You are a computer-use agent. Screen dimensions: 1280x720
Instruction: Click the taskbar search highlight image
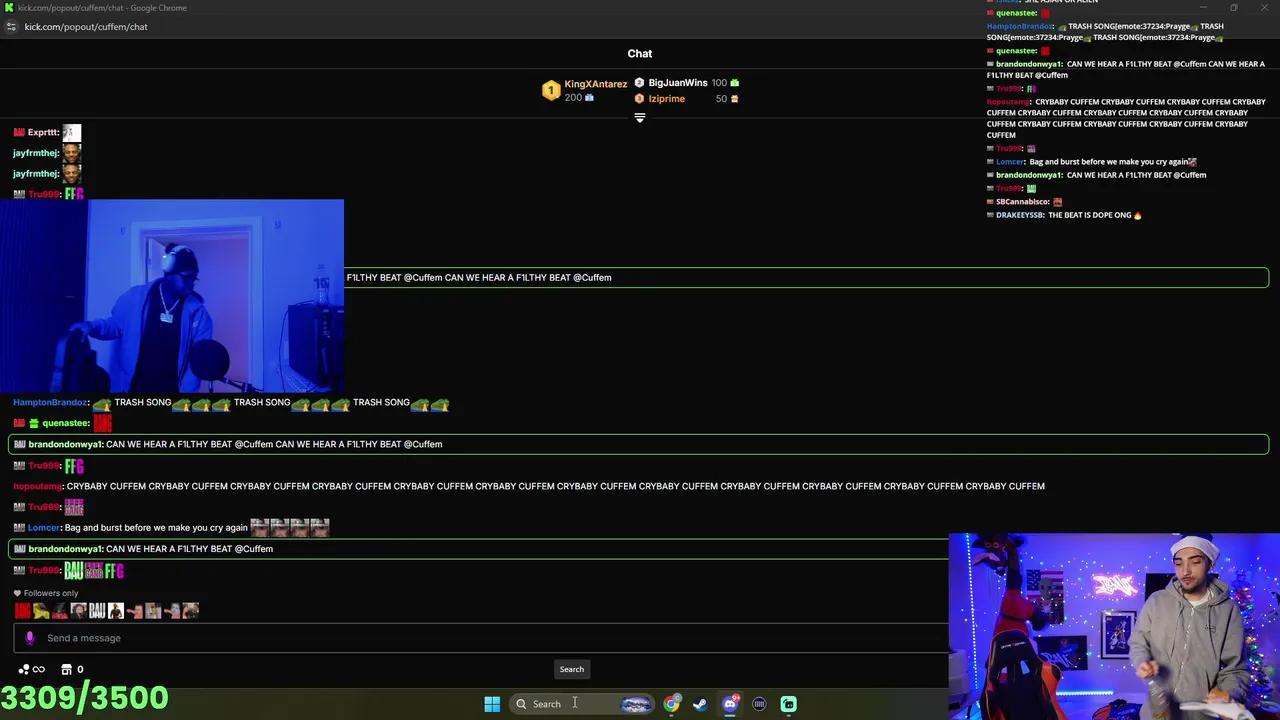(x=636, y=704)
